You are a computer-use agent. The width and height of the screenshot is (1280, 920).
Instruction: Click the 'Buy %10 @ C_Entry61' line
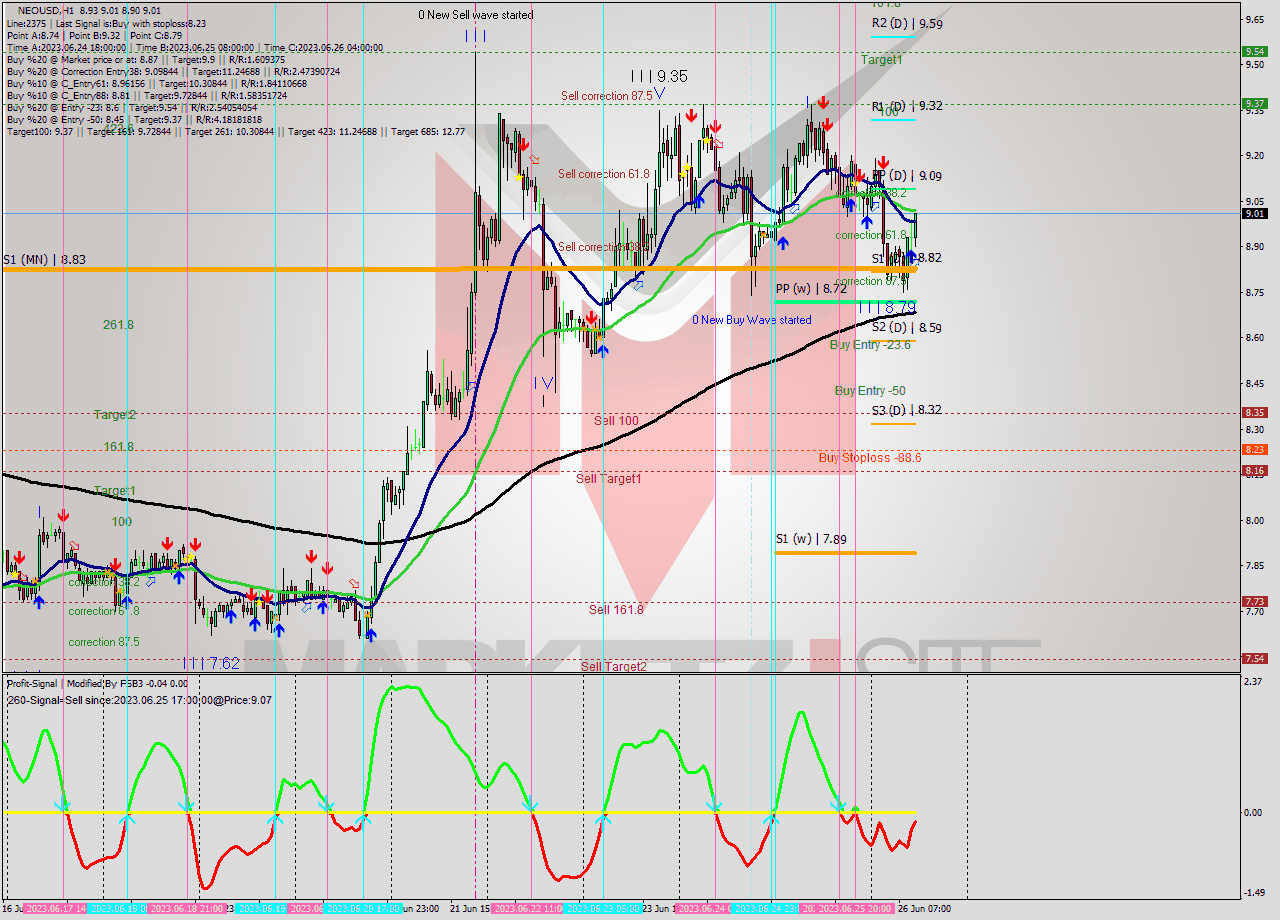tap(156, 83)
